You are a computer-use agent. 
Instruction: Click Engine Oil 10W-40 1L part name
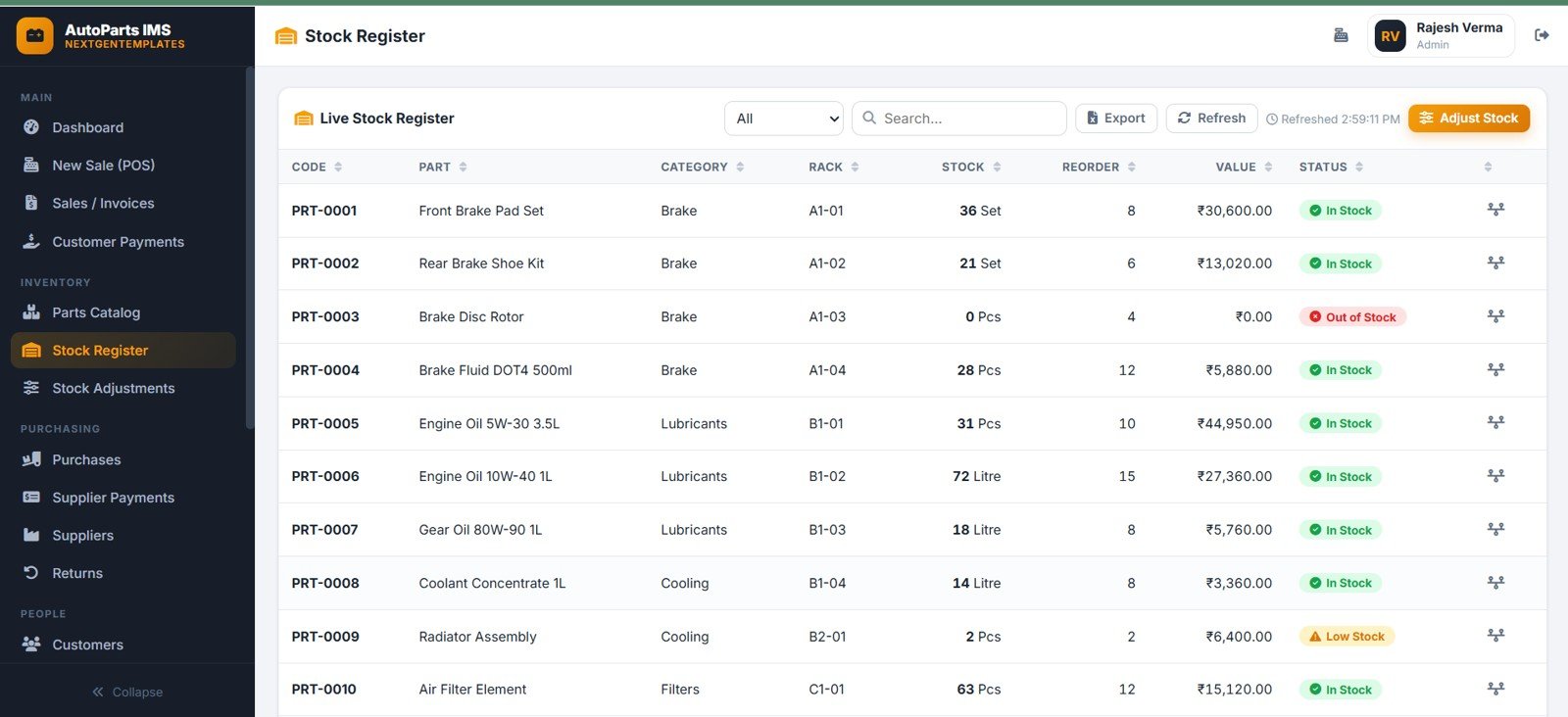click(485, 476)
